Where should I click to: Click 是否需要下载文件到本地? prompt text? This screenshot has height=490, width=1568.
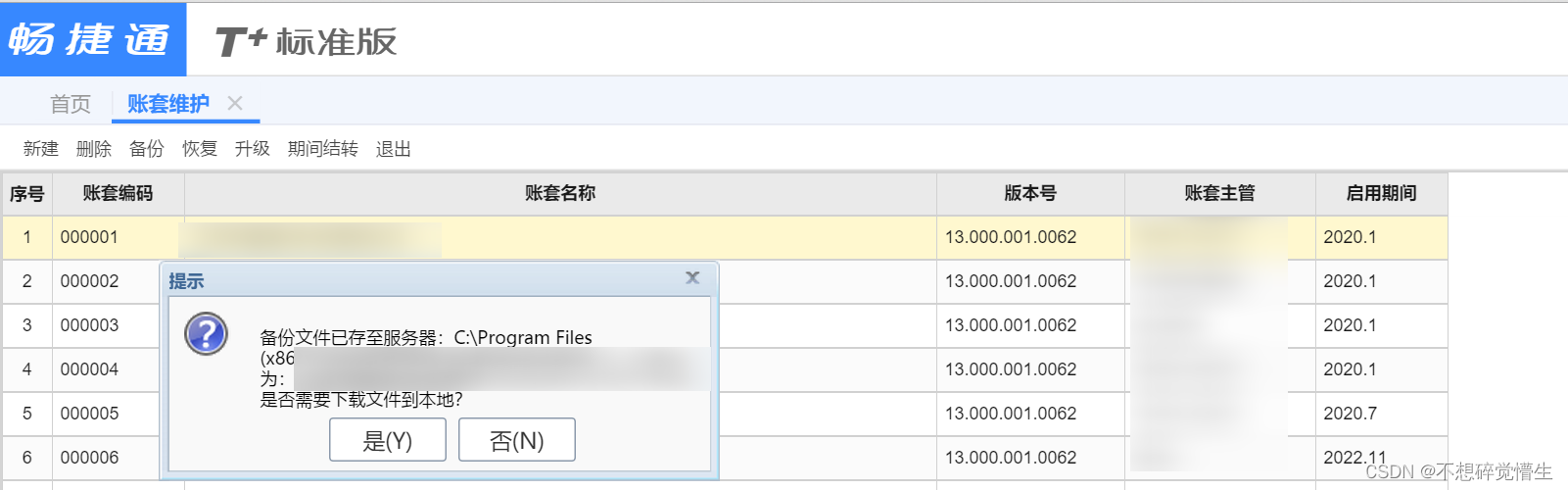[x=361, y=400]
